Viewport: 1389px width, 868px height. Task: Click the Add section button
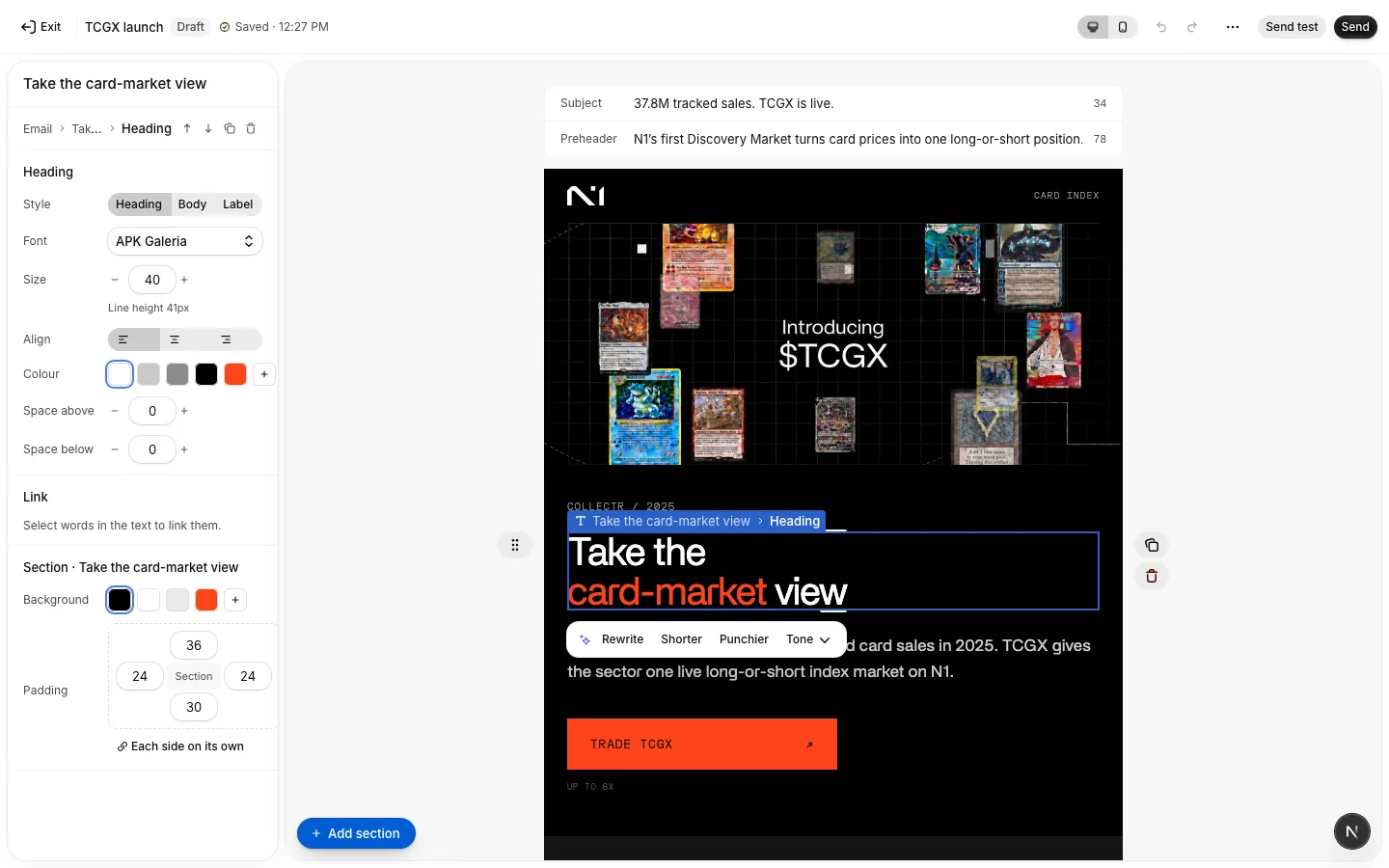[356, 833]
